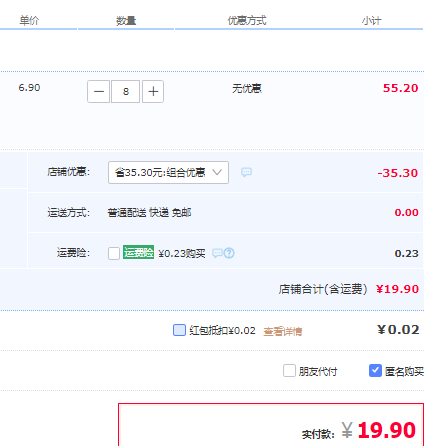Image resolution: width=443 pixels, height=446 pixels.
Task: Select the 数量 column header
Action: tap(126, 21)
